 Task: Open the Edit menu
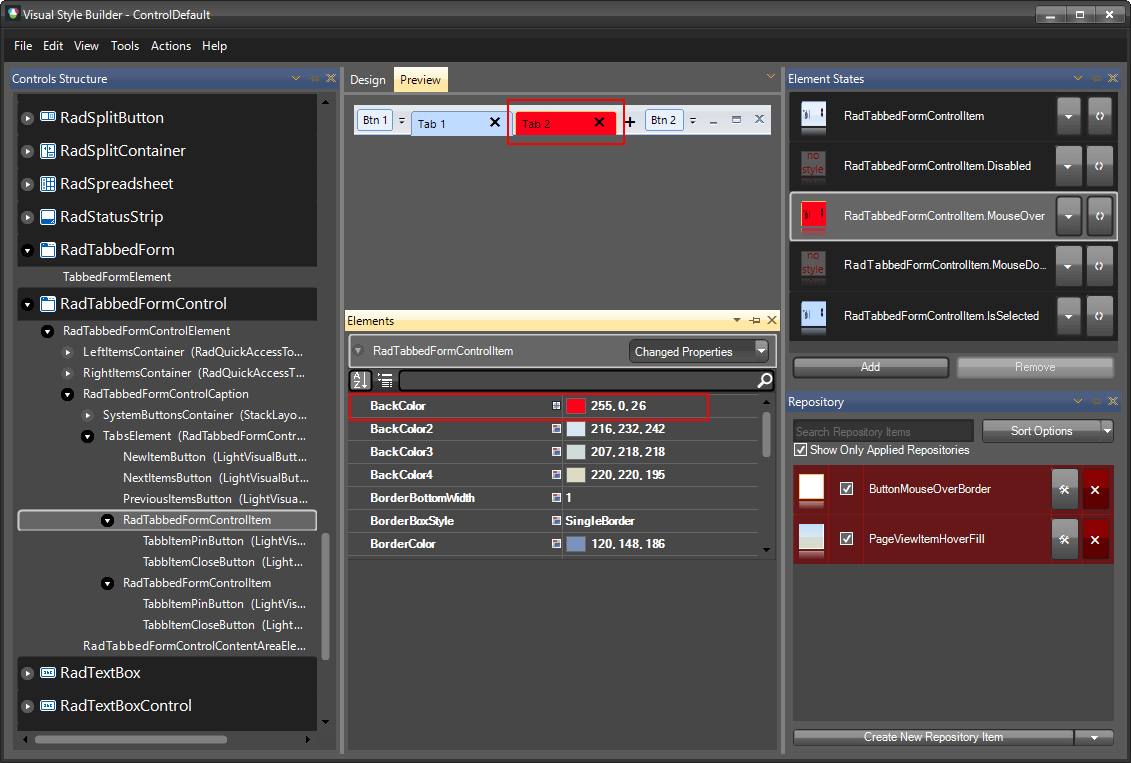53,45
